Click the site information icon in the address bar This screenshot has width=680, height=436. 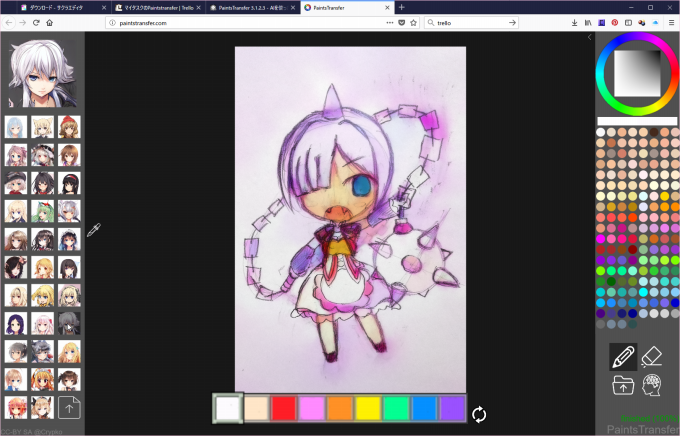[x=112, y=23]
